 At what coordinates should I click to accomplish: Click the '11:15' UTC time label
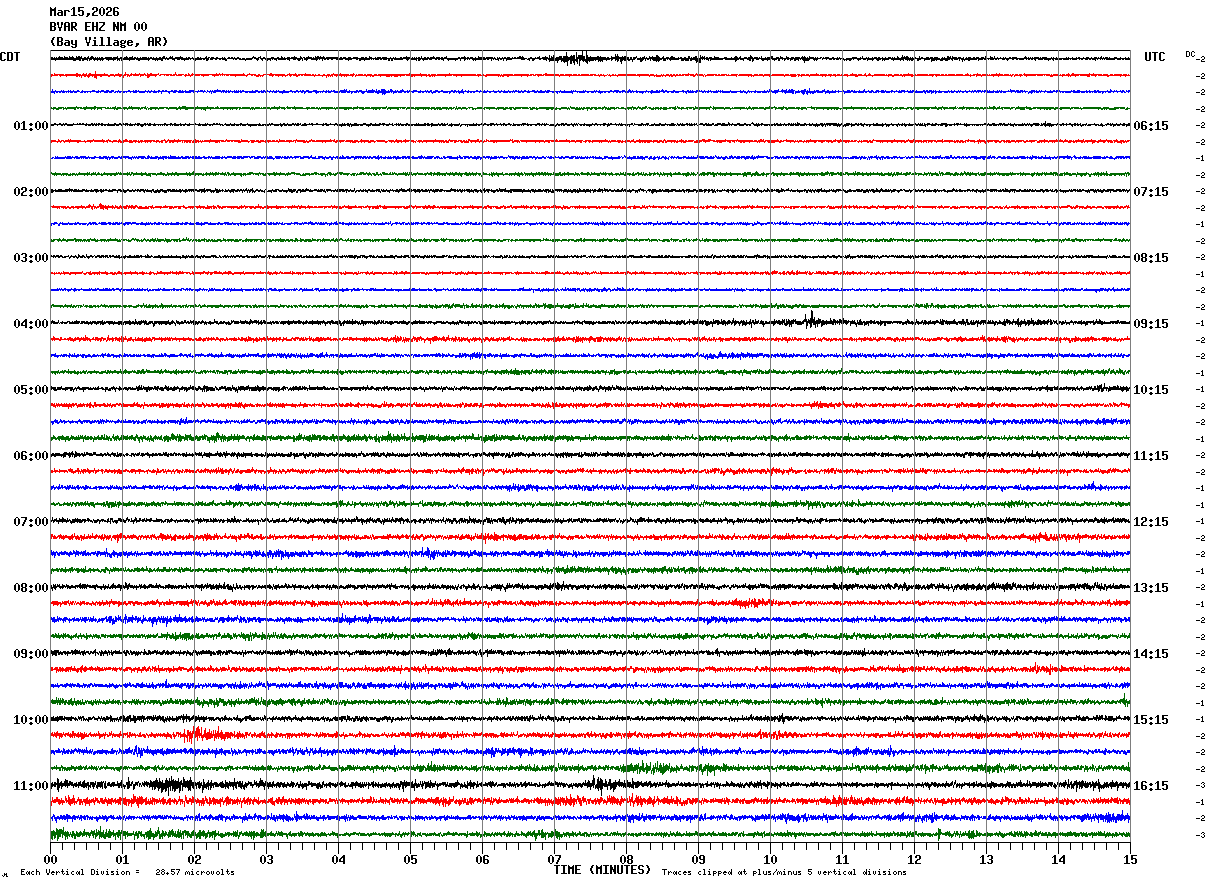[x=1151, y=456]
